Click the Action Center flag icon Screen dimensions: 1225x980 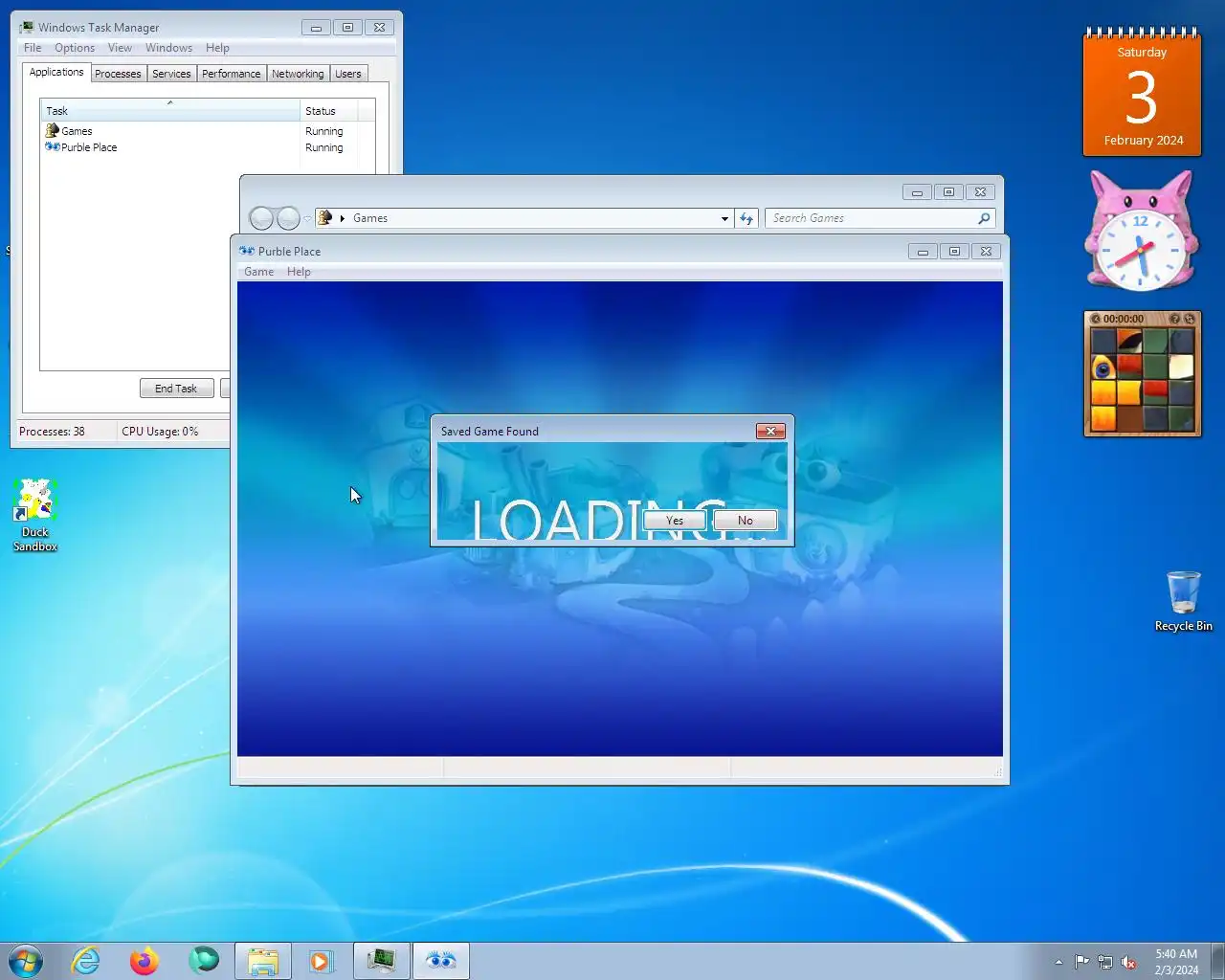pyautogui.click(x=1081, y=962)
